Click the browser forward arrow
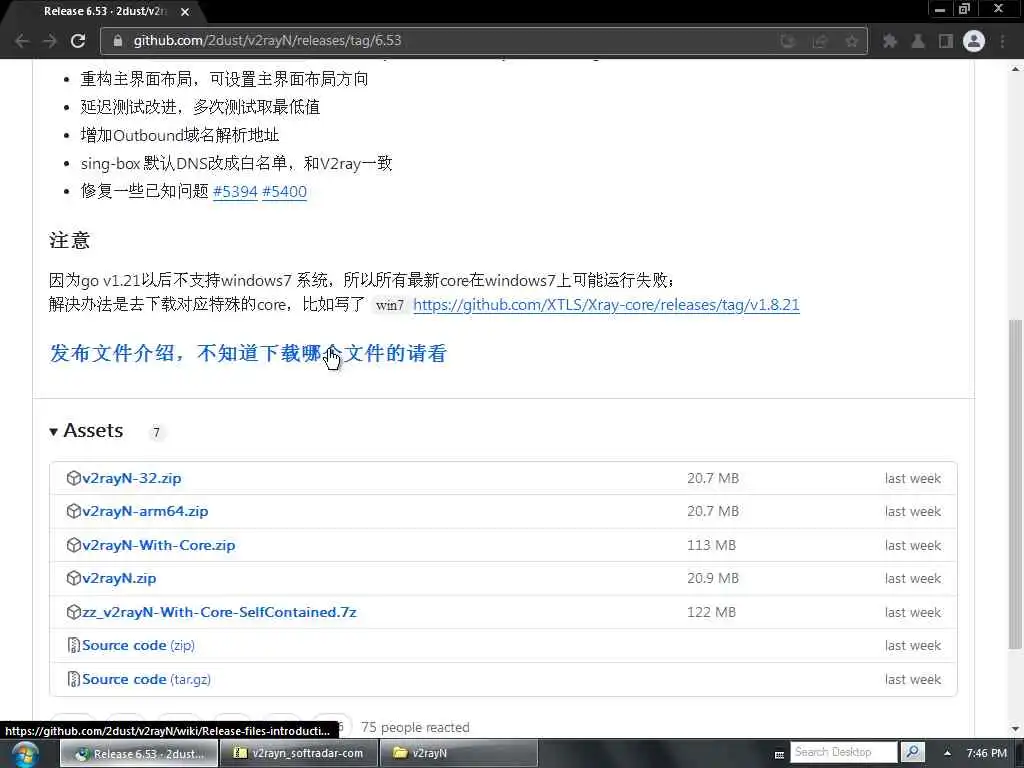Screen dimensions: 1024x768 pyautogui.click(x=50, y=41)
